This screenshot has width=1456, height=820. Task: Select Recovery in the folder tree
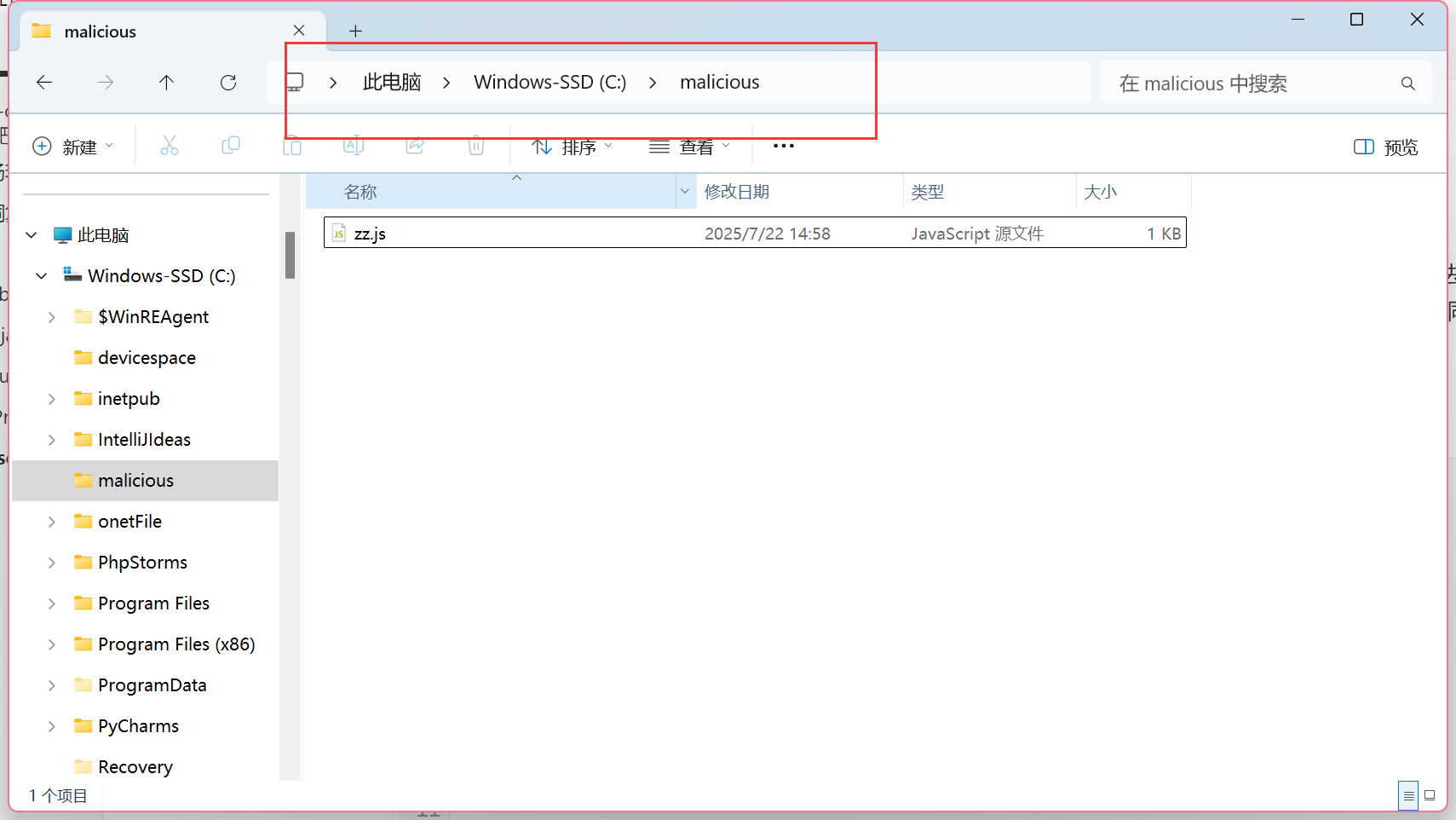coord(135,767)
